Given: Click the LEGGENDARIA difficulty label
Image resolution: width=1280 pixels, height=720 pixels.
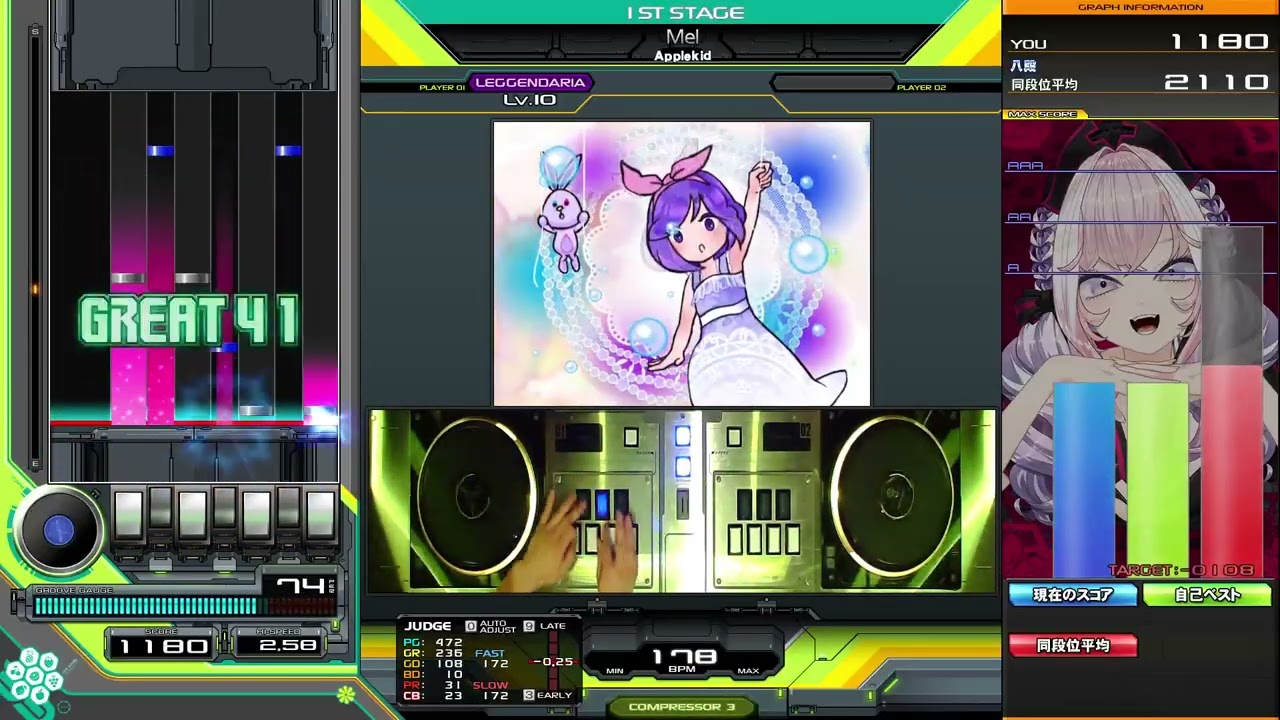Looking at the screenshot, I should pyautogui.click(x=530, y=83).
